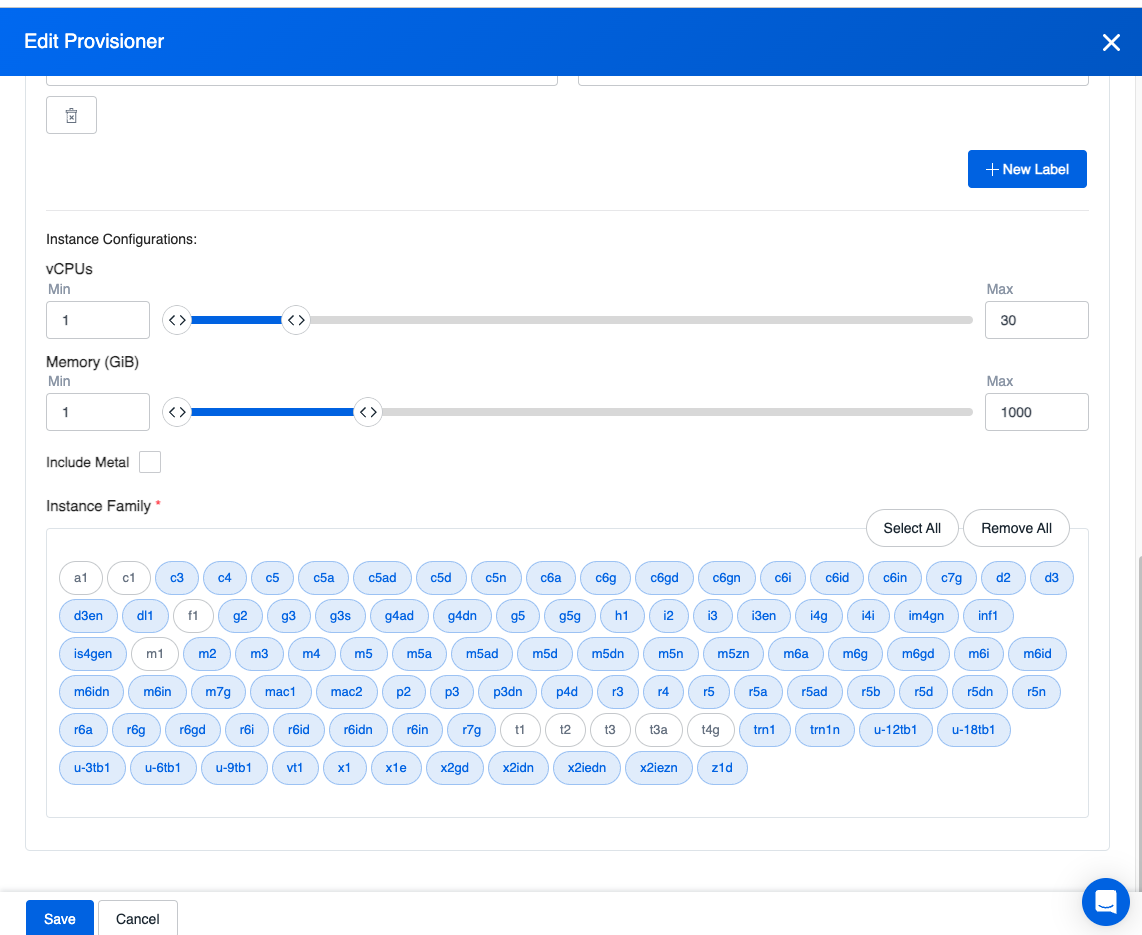Deselect the m5zn instance family
1142x935 pixels.
[733, 653]
